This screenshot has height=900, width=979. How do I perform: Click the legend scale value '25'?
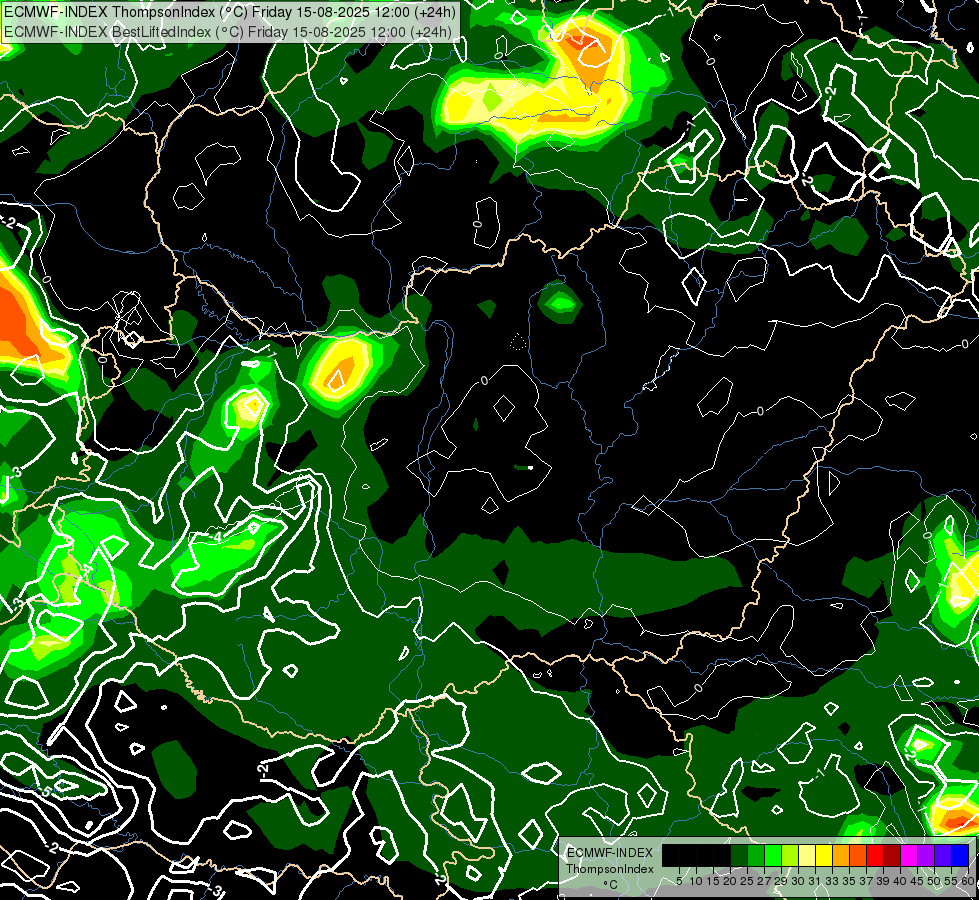[747, 881]
